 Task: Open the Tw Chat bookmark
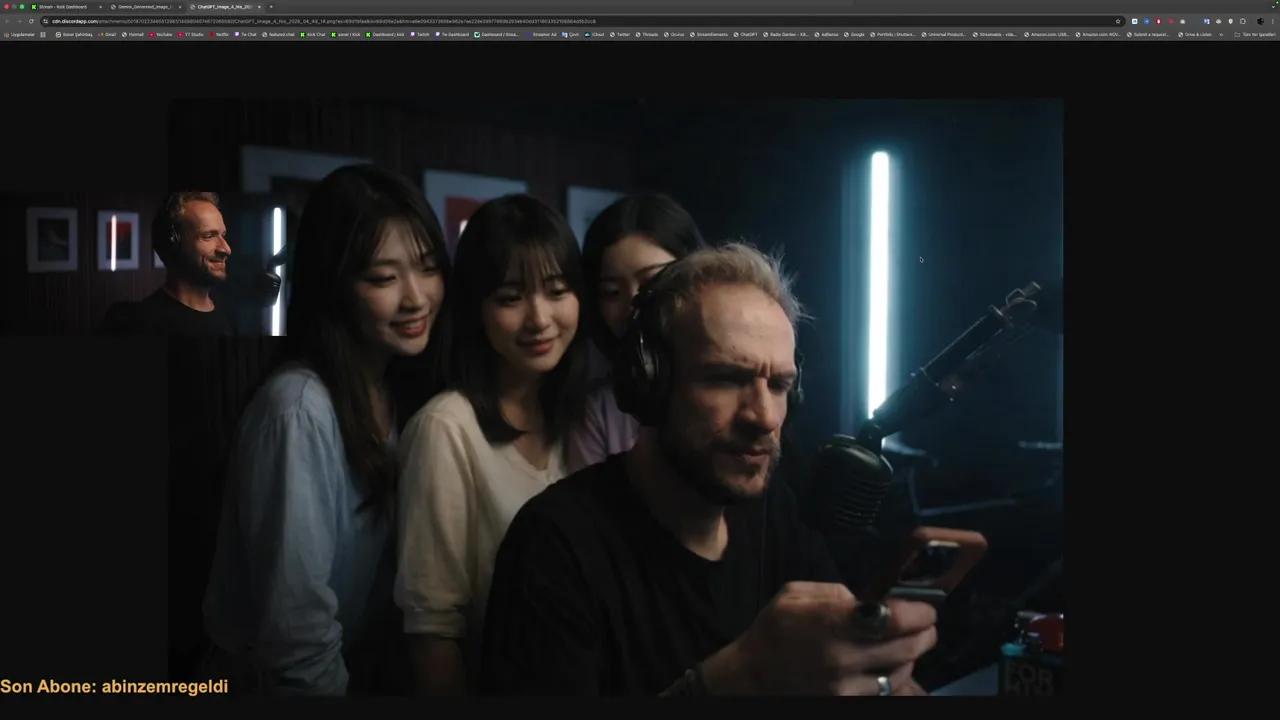(x=246, y=34)
